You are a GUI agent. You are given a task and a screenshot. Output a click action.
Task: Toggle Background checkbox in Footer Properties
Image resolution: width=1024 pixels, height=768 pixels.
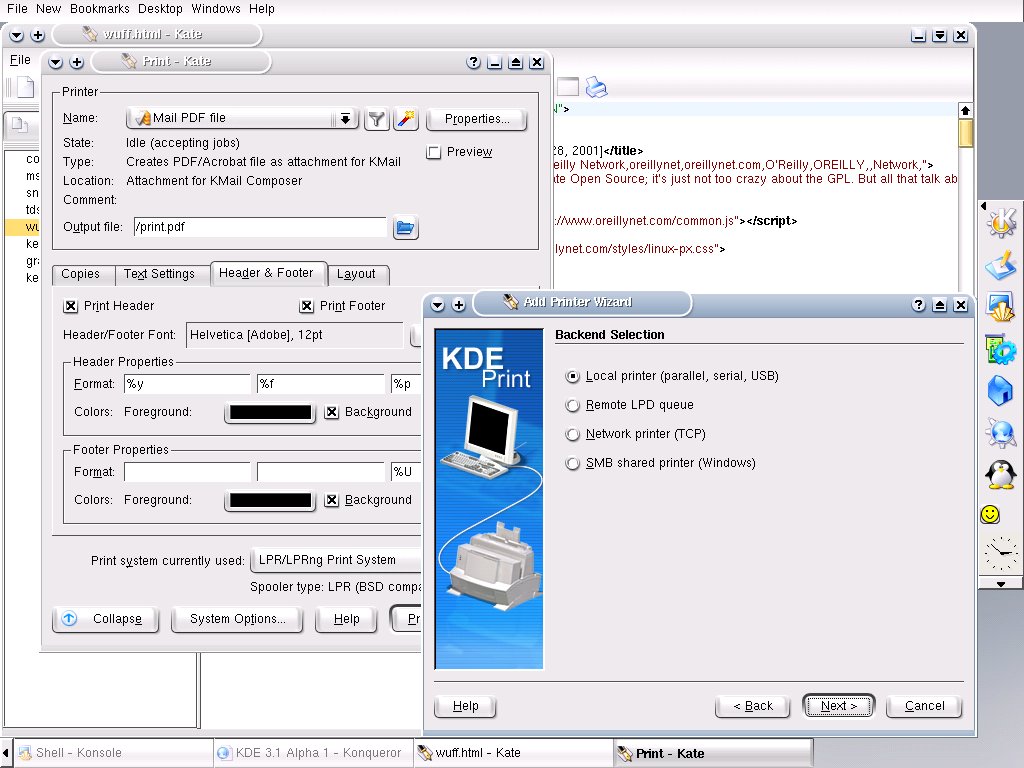[332, 500]
